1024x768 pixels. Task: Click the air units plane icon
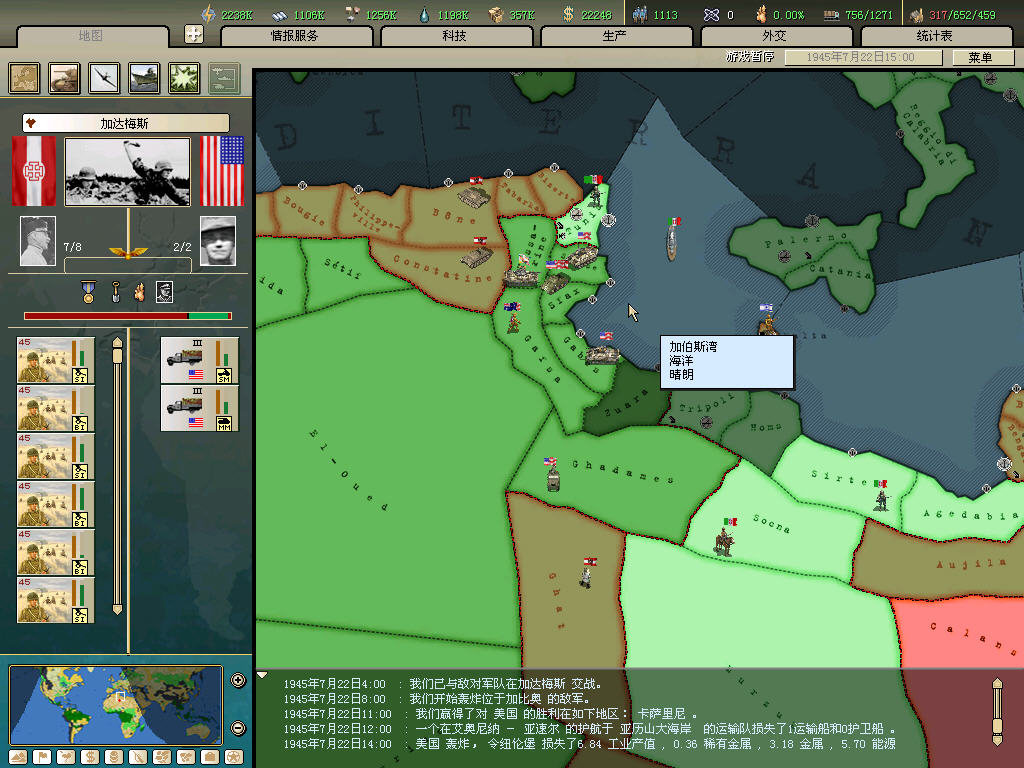click(104, 78)
